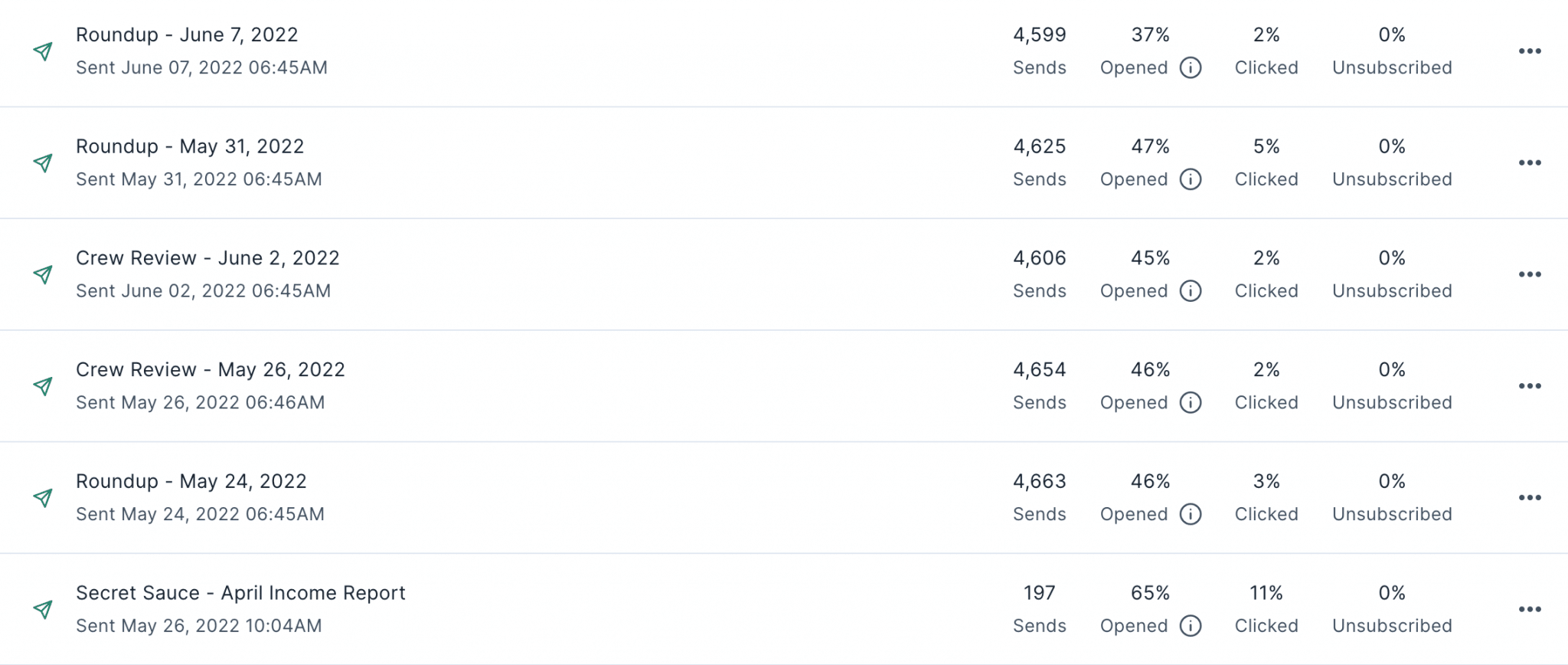Click the paper plane icon for Secret Sauce report
This screenshot has height=665, width=1568.
(43, 609)
